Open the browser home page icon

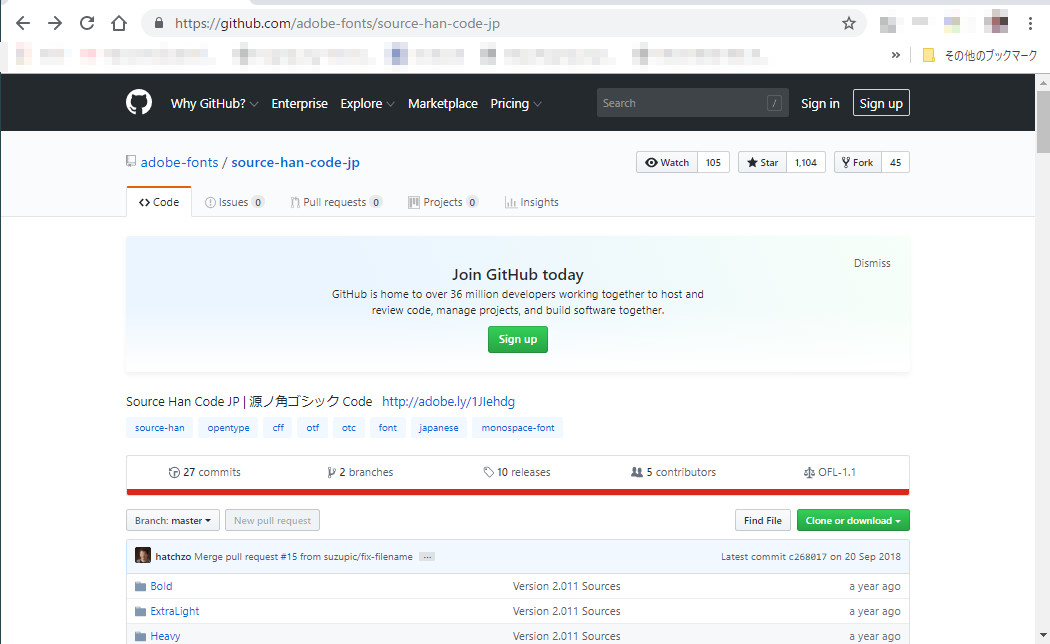pos(119,23)
